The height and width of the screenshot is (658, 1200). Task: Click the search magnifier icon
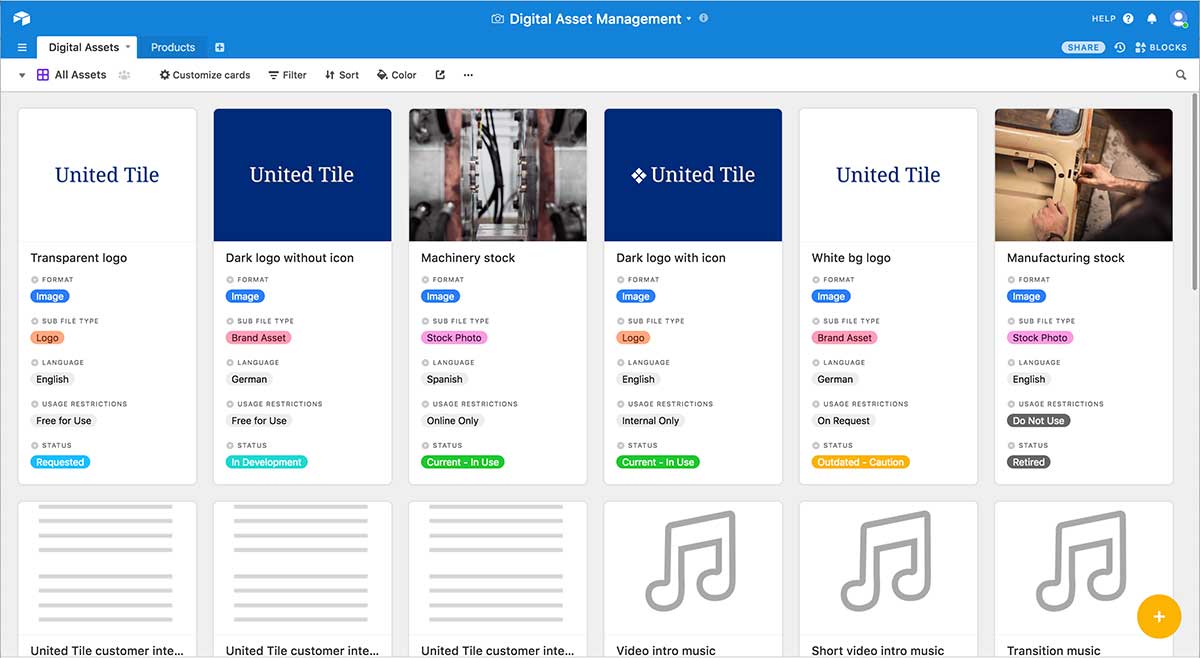coord(1181,75)
